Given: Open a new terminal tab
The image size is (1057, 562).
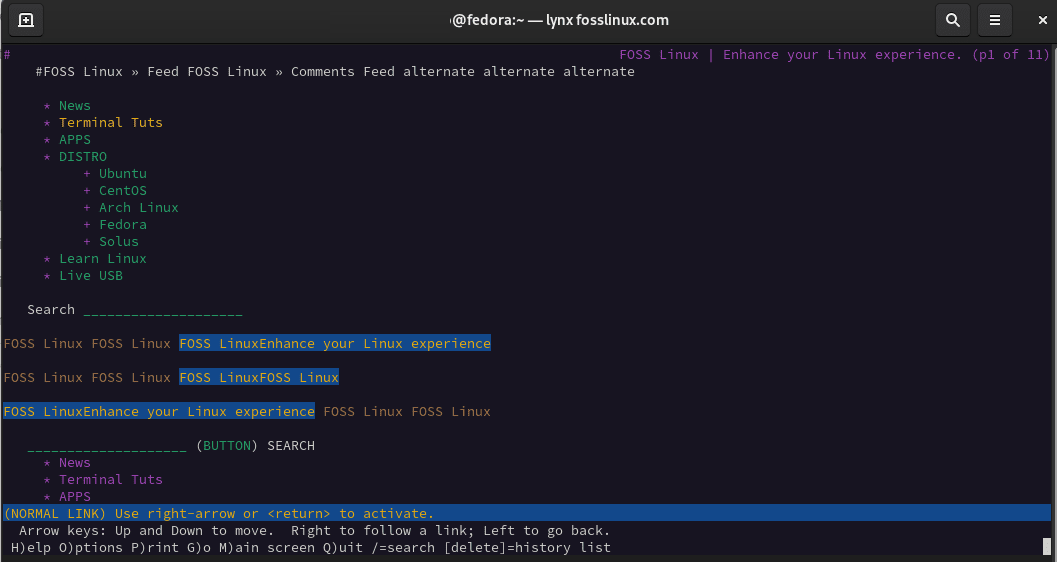Looking at the screenshot, I should pos(26,20).
